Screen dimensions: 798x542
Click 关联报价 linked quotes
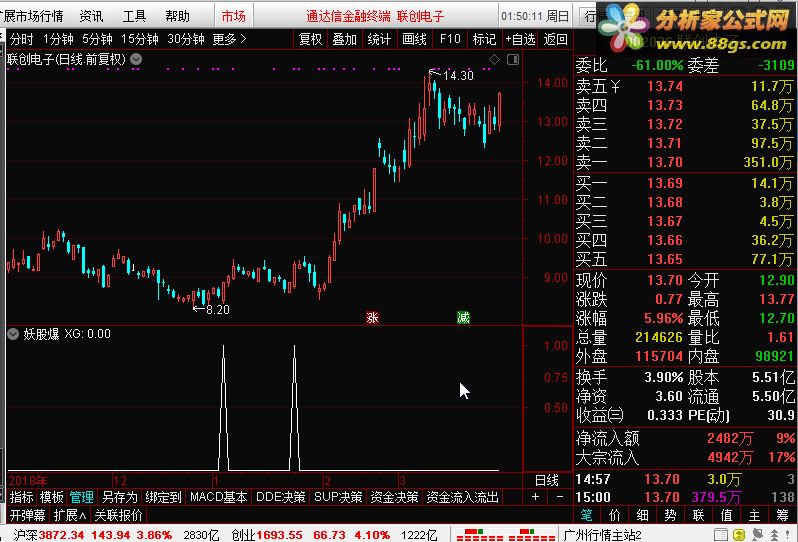tap(118, 515)
